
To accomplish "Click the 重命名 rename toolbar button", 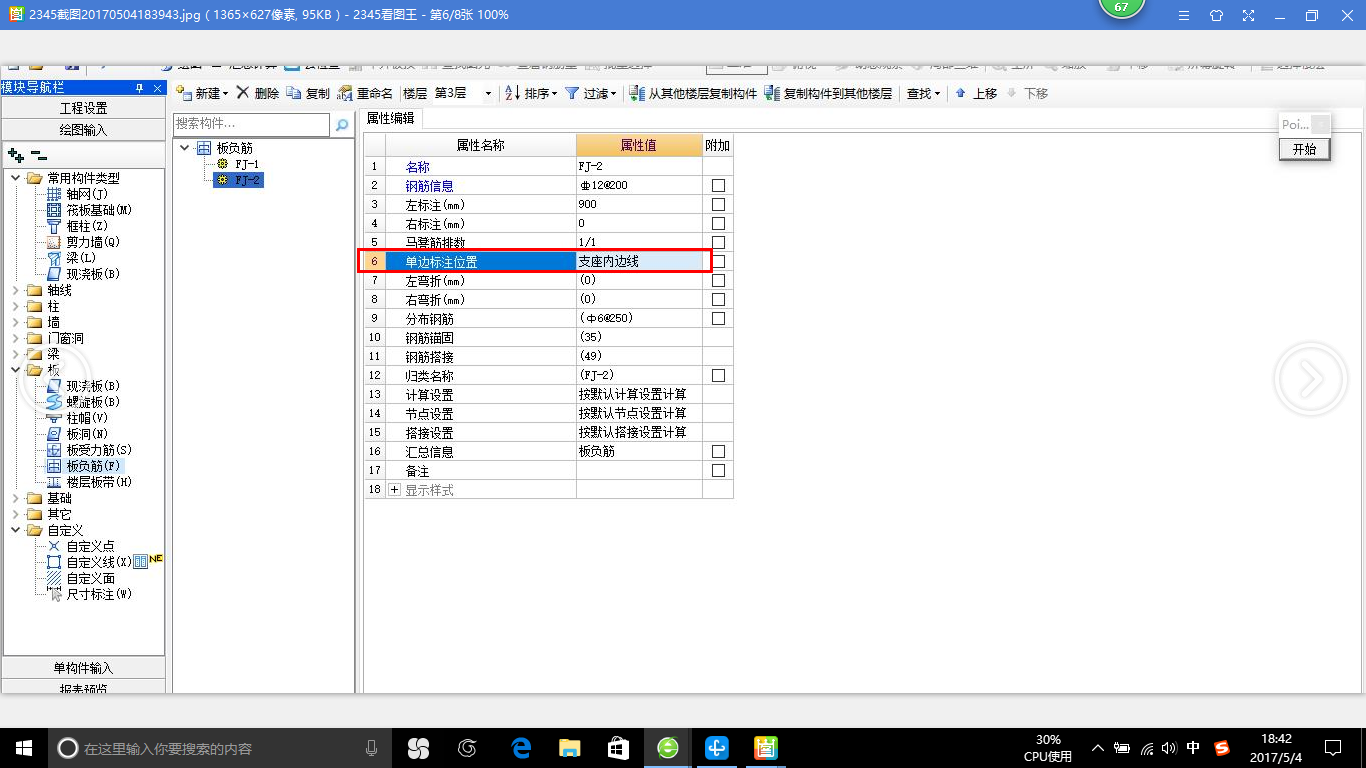I will click(x=365, y=93).
